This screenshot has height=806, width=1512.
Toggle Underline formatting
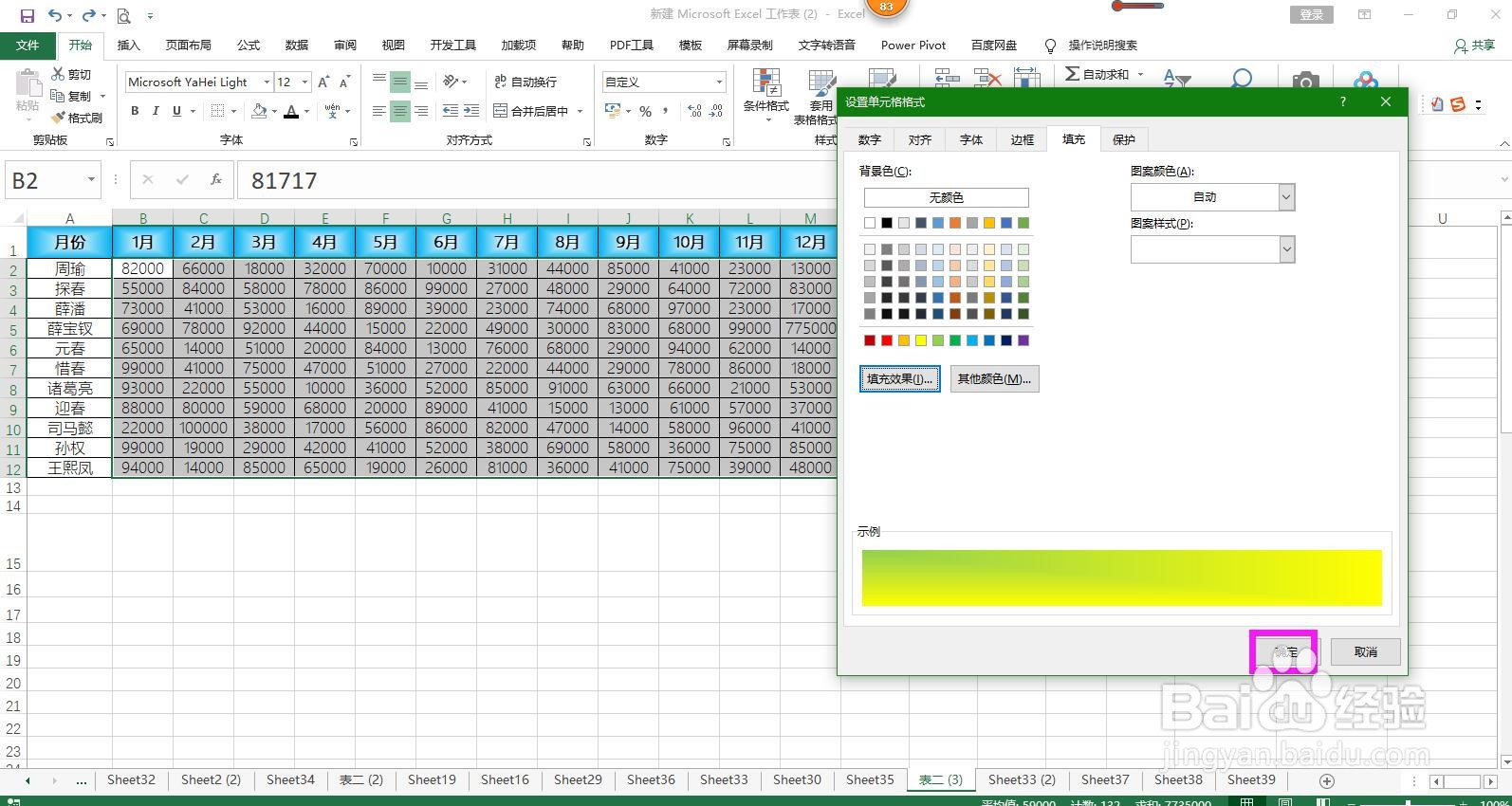click(x=176, y=111)
